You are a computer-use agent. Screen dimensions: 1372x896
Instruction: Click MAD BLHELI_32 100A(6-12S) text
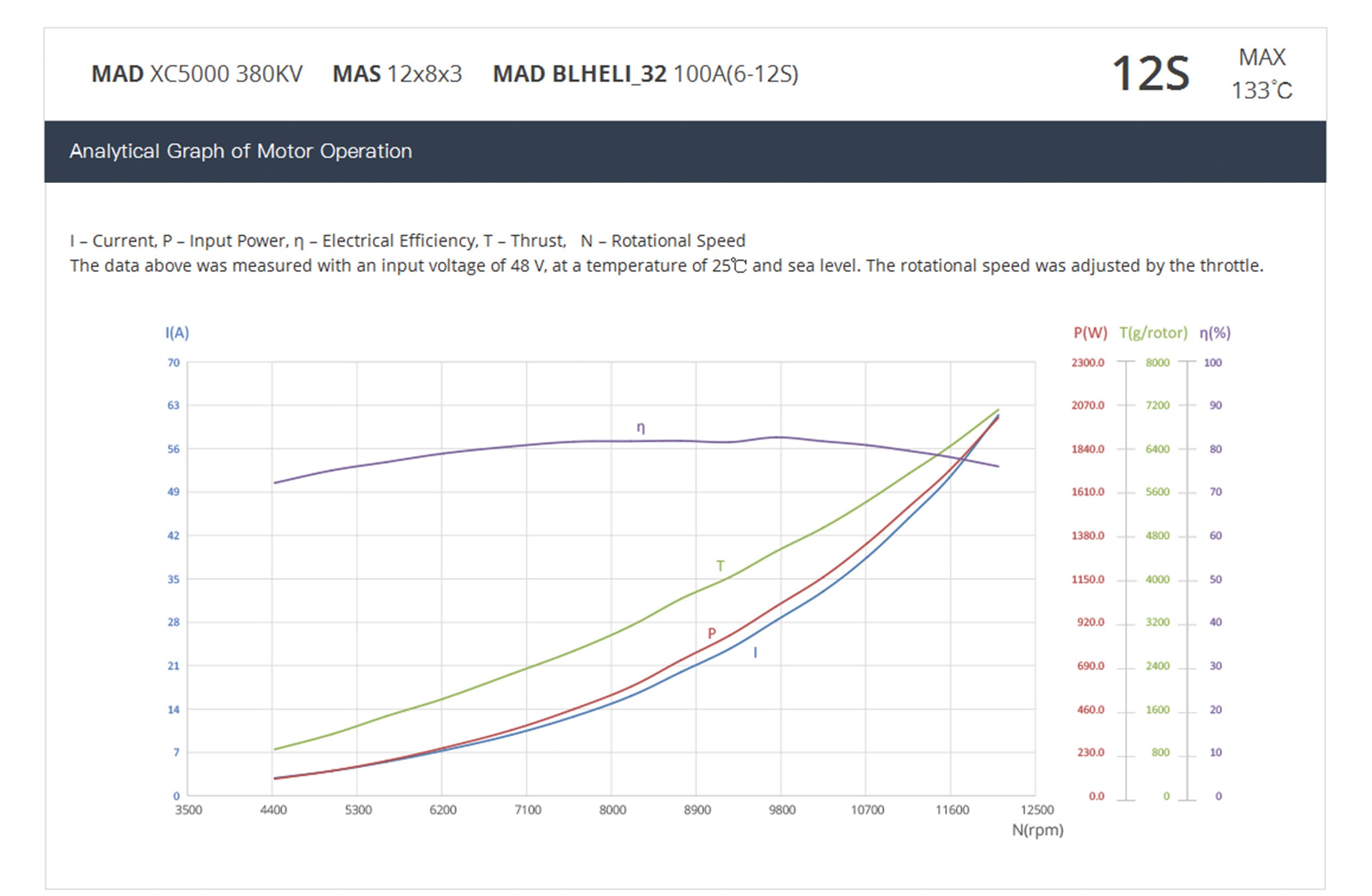pyautogui.click(x=645, y=74)
